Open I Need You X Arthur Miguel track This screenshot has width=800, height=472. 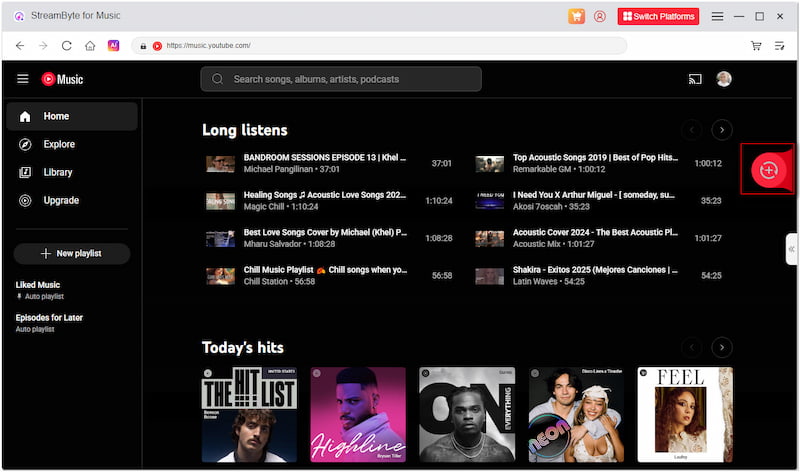pos(594,195)
